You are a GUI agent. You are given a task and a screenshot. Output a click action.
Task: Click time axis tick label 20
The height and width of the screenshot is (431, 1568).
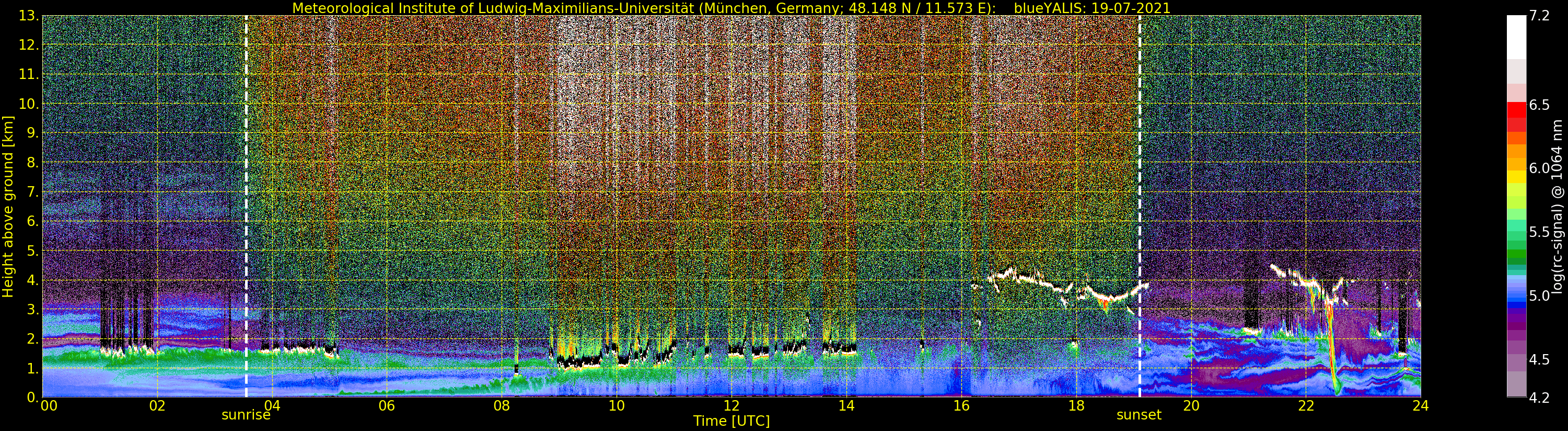(1191, 406)
